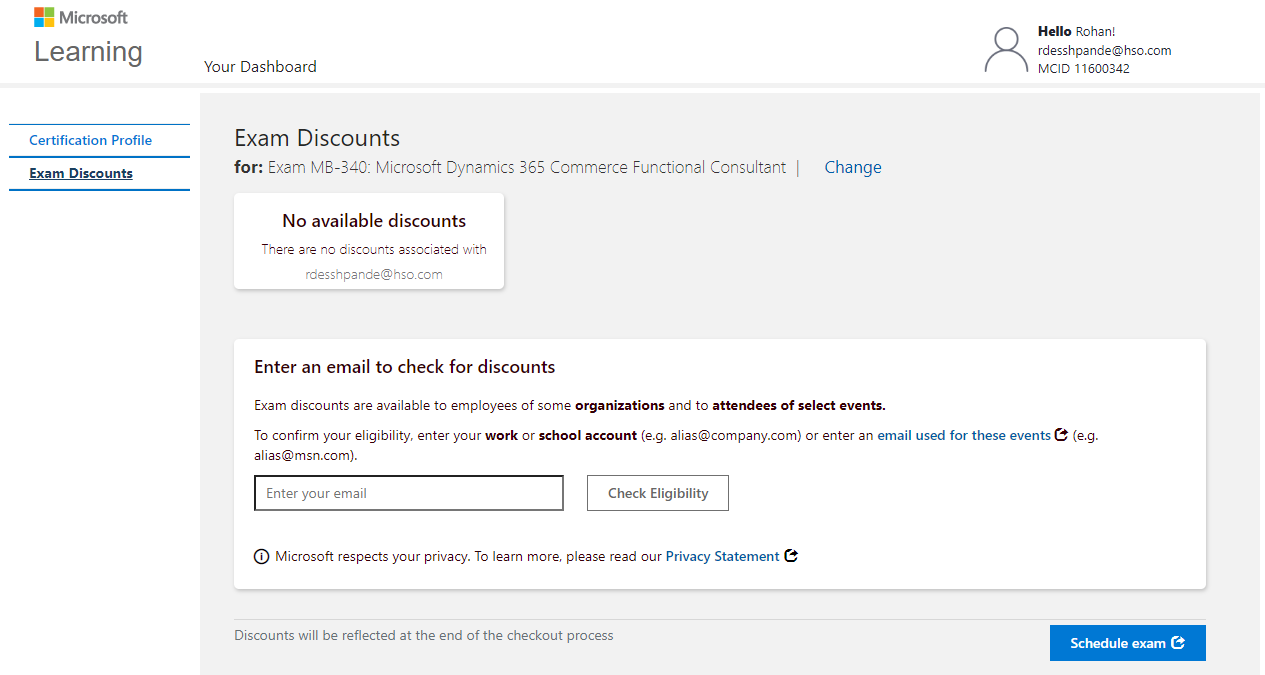Click 'Enter an email to check for discounts' heading
This screenshot has height=675, width=1265.
pos(405,367)
